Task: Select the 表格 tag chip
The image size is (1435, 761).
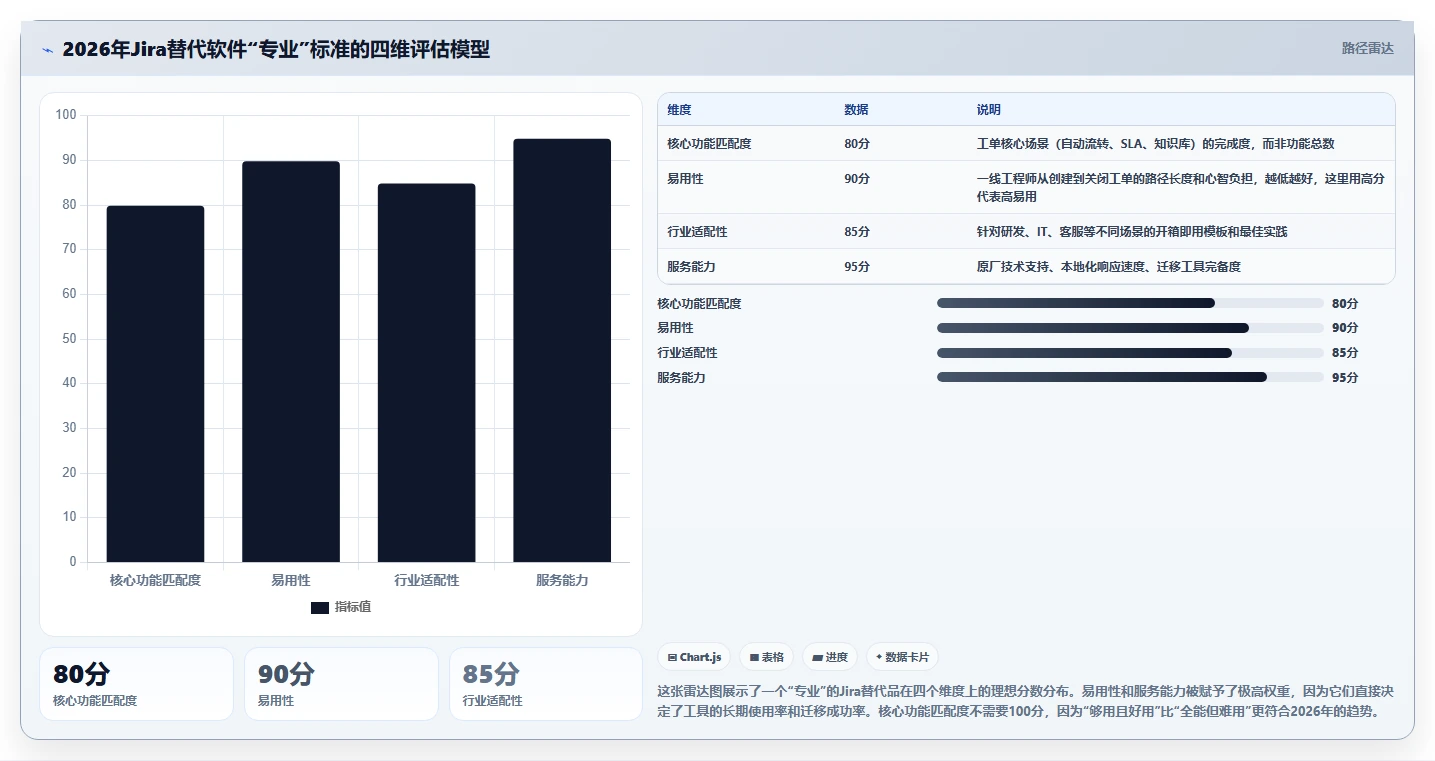Action: coord(767,657)
